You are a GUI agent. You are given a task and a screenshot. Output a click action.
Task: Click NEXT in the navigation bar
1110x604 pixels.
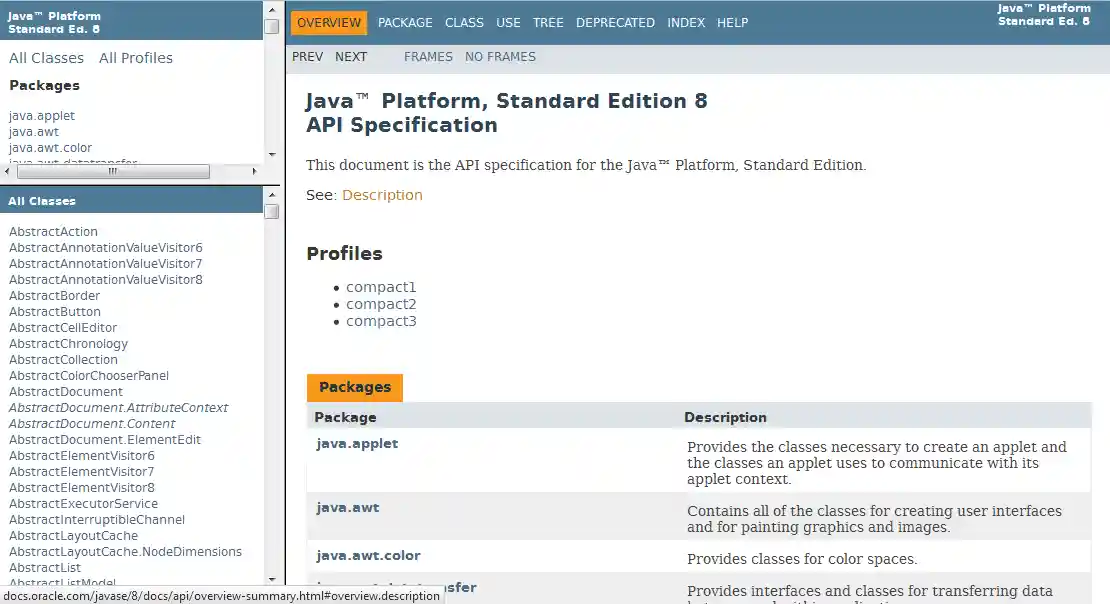click(351, 56)
